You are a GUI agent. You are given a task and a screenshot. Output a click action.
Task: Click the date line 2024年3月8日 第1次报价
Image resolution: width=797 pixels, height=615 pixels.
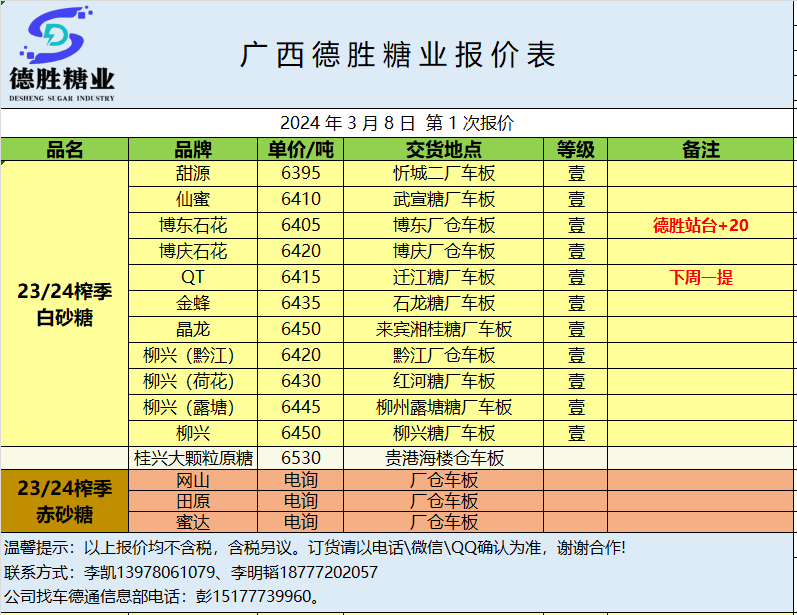click(x=397, y=124)
